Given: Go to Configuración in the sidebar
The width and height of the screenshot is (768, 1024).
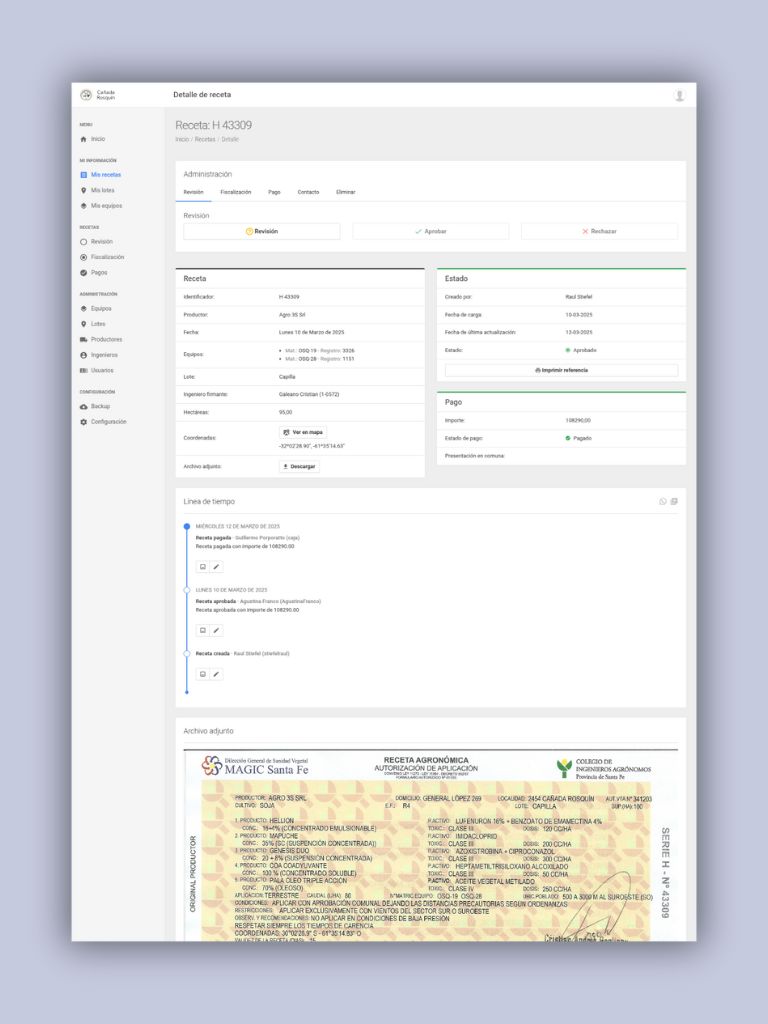Looking at the screenshot, I should (108, 422).
